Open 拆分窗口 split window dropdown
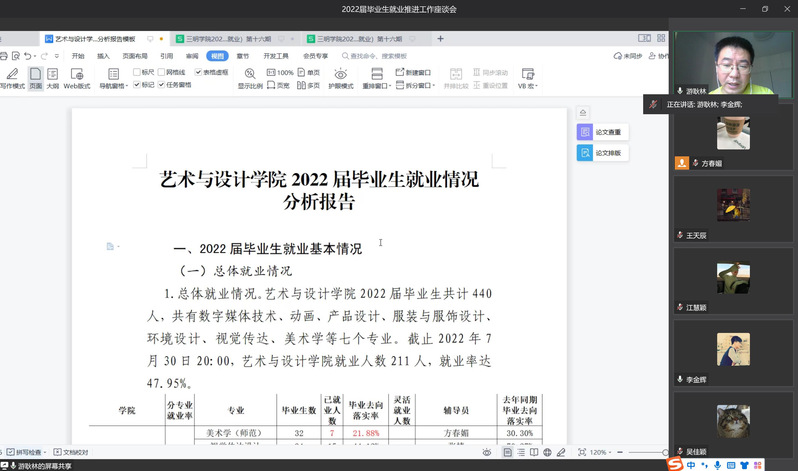The height and width of the screenshot is (471, 798). [x=415, y=85]
